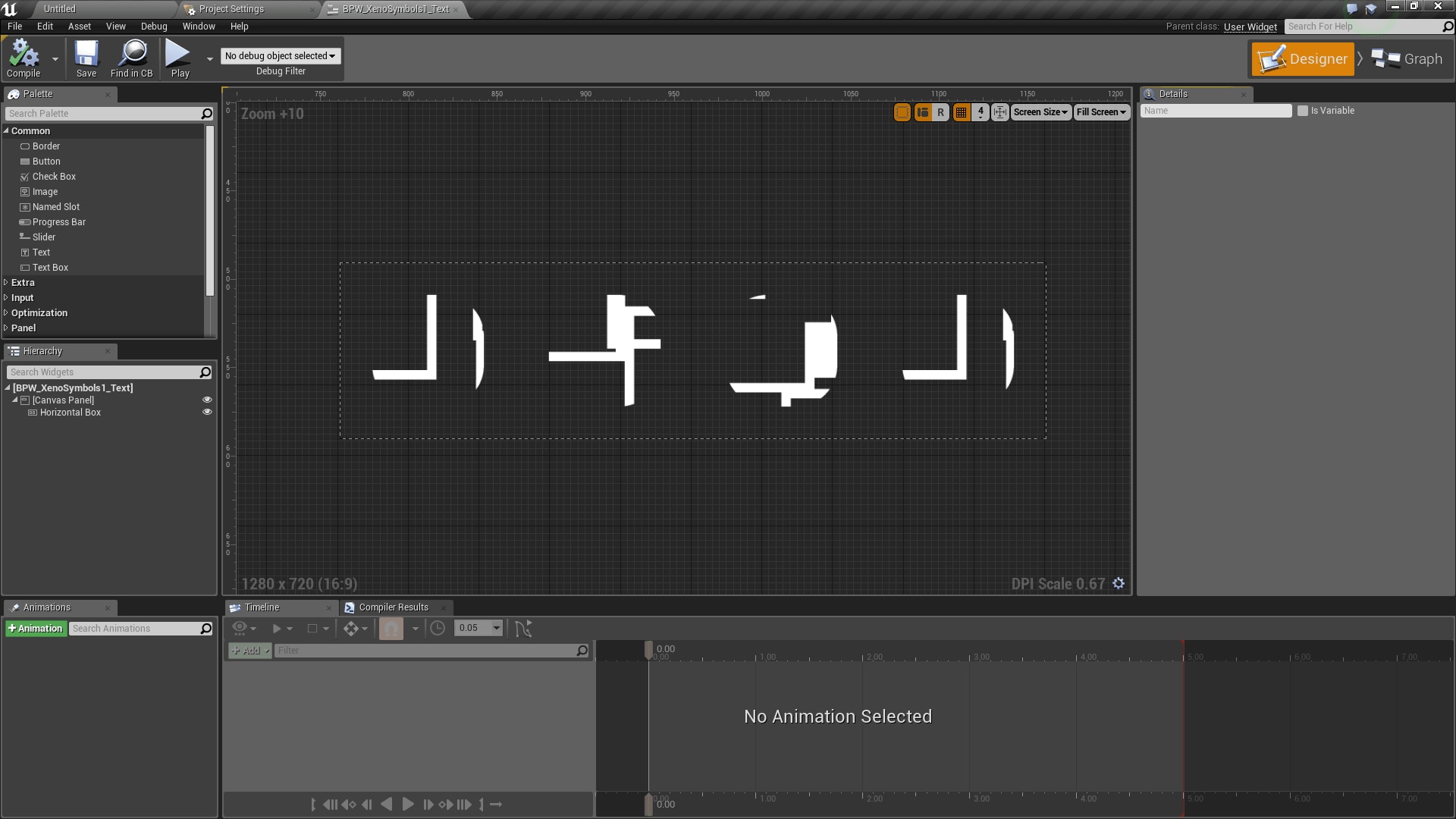Toggle the R localization preview button
The width and height of the screenshot is (1456, 819).
click(941, 112)
